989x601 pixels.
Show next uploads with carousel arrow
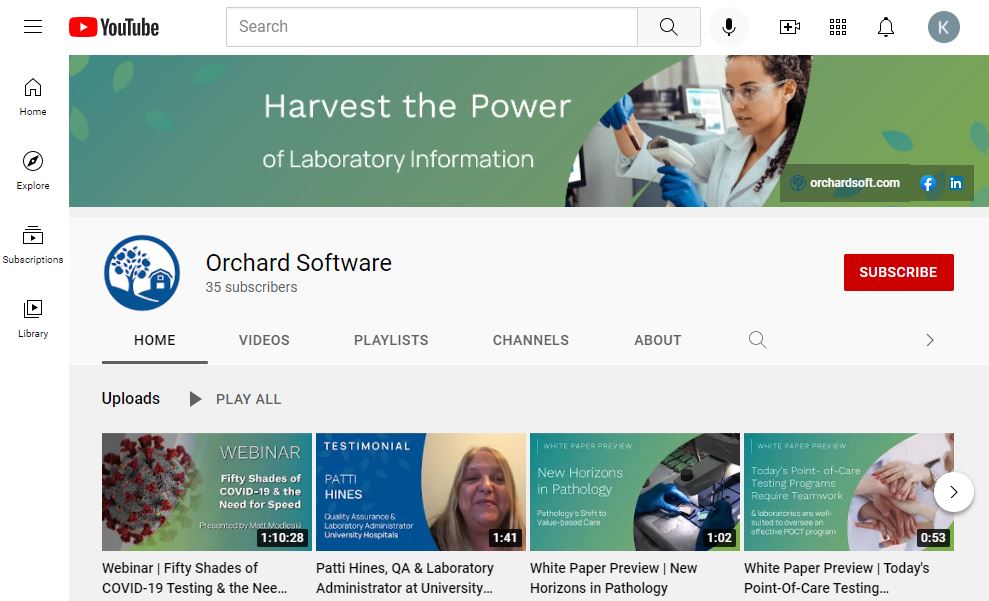(x=954, y=492)
